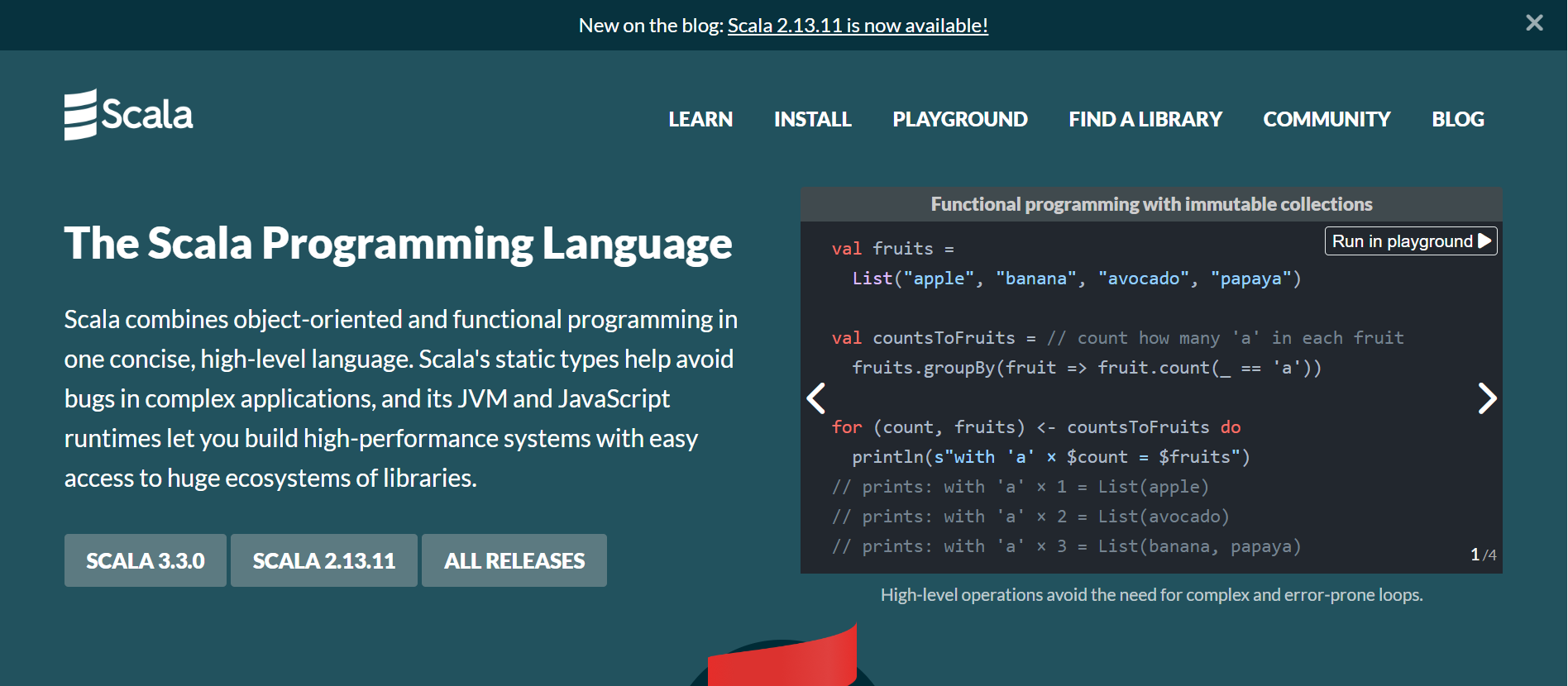1568x686 pixels.
Task: Click the "val fruits =" code line
Action: [893, 249]
